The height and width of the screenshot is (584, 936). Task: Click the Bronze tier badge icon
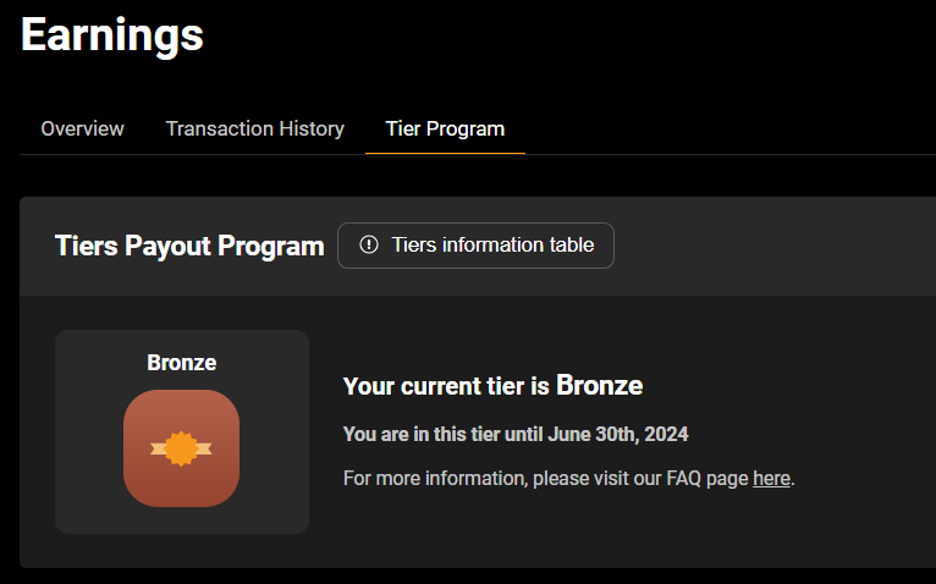point(181,448)
